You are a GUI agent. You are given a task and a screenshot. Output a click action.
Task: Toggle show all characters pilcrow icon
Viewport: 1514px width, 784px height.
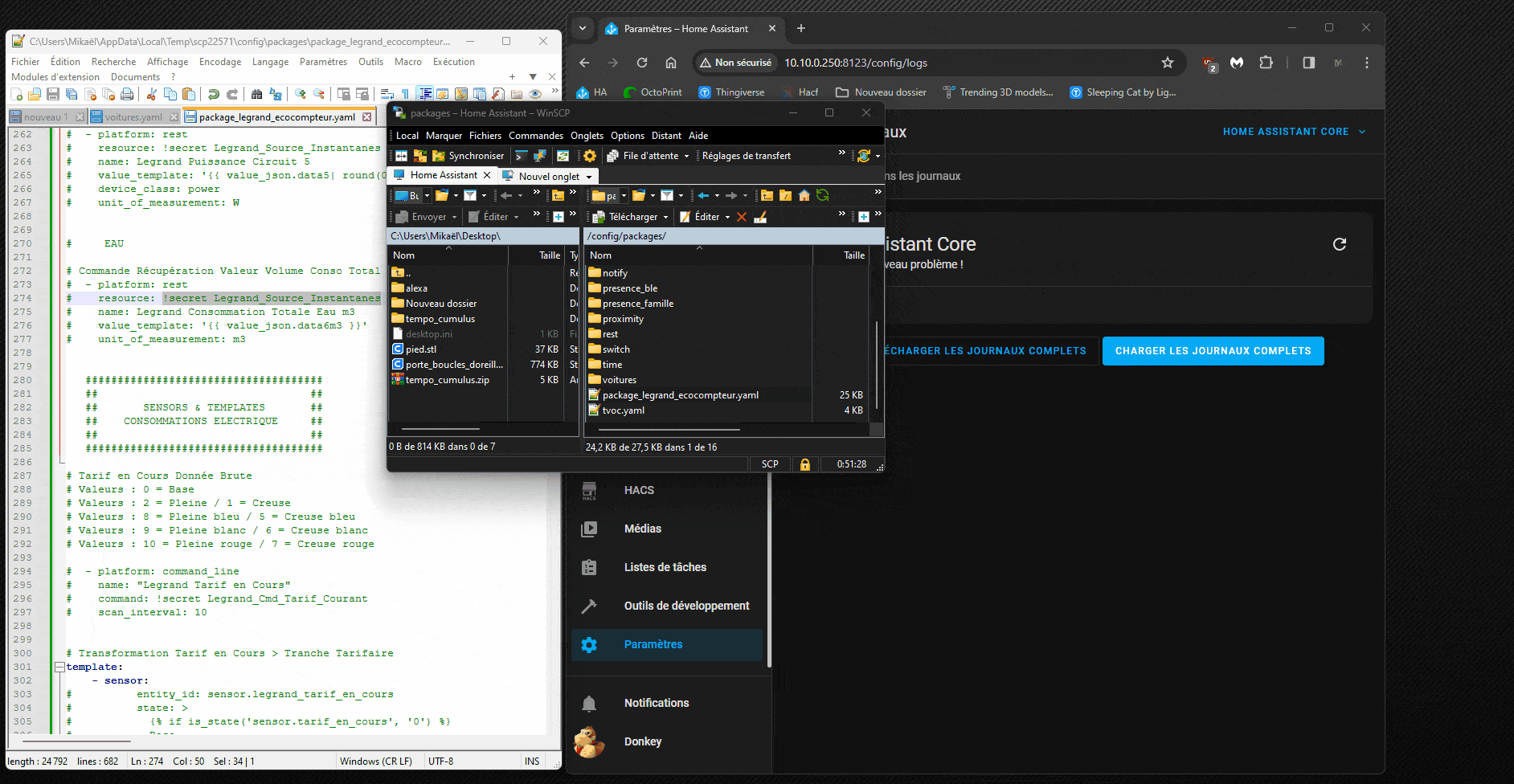[405, 94]
